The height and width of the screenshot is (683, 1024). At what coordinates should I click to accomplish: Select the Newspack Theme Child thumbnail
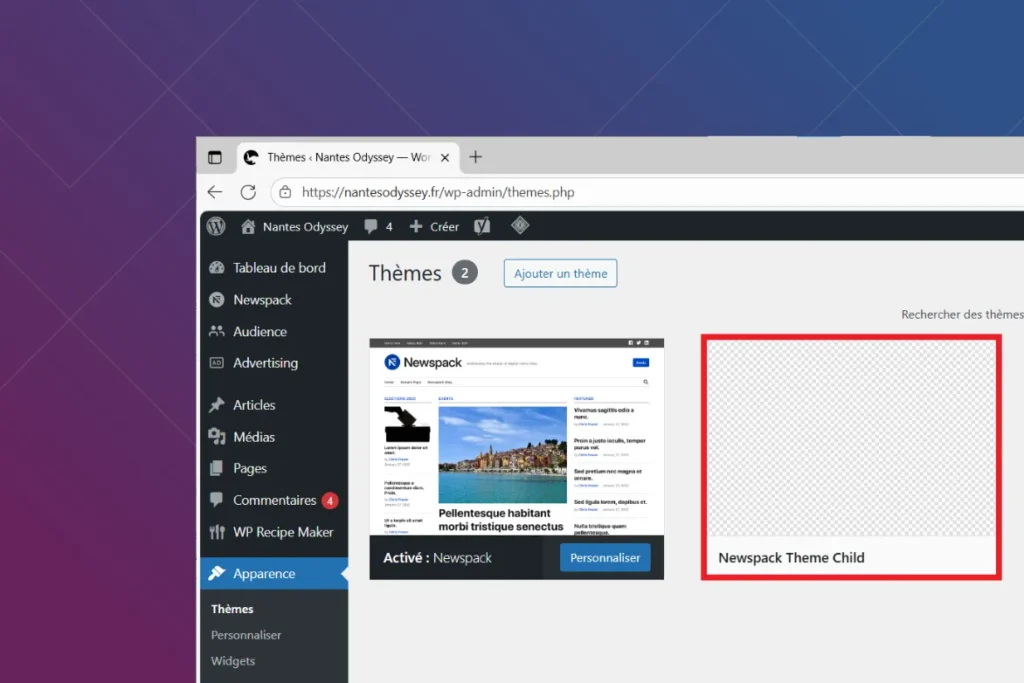pyautogui.click(x=850, y=438)
